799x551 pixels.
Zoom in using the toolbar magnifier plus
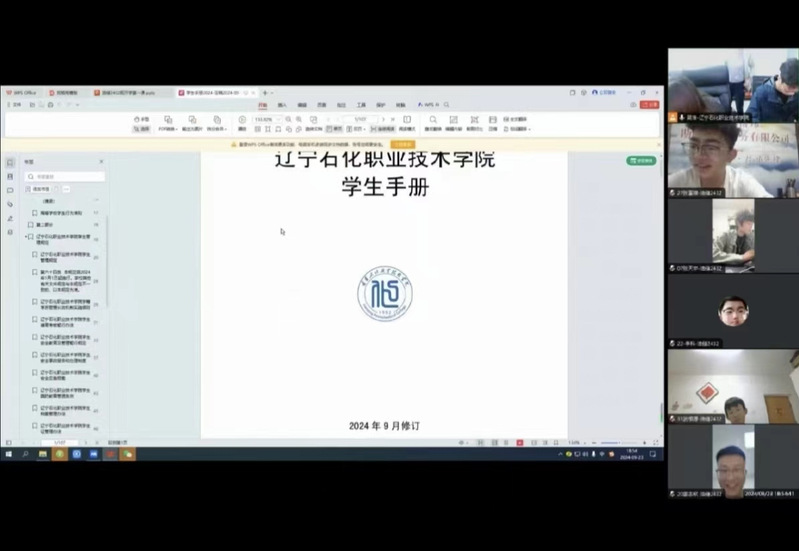299,119
